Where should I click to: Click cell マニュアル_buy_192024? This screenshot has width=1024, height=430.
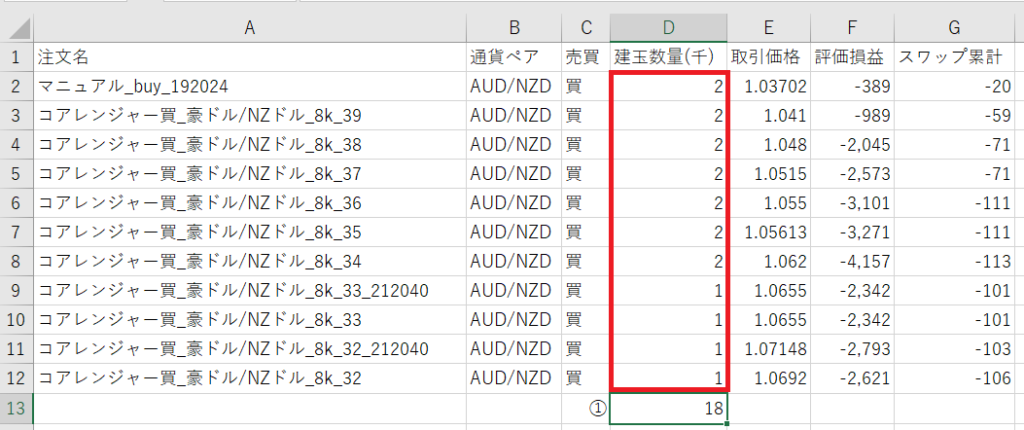tap(249, 86)
